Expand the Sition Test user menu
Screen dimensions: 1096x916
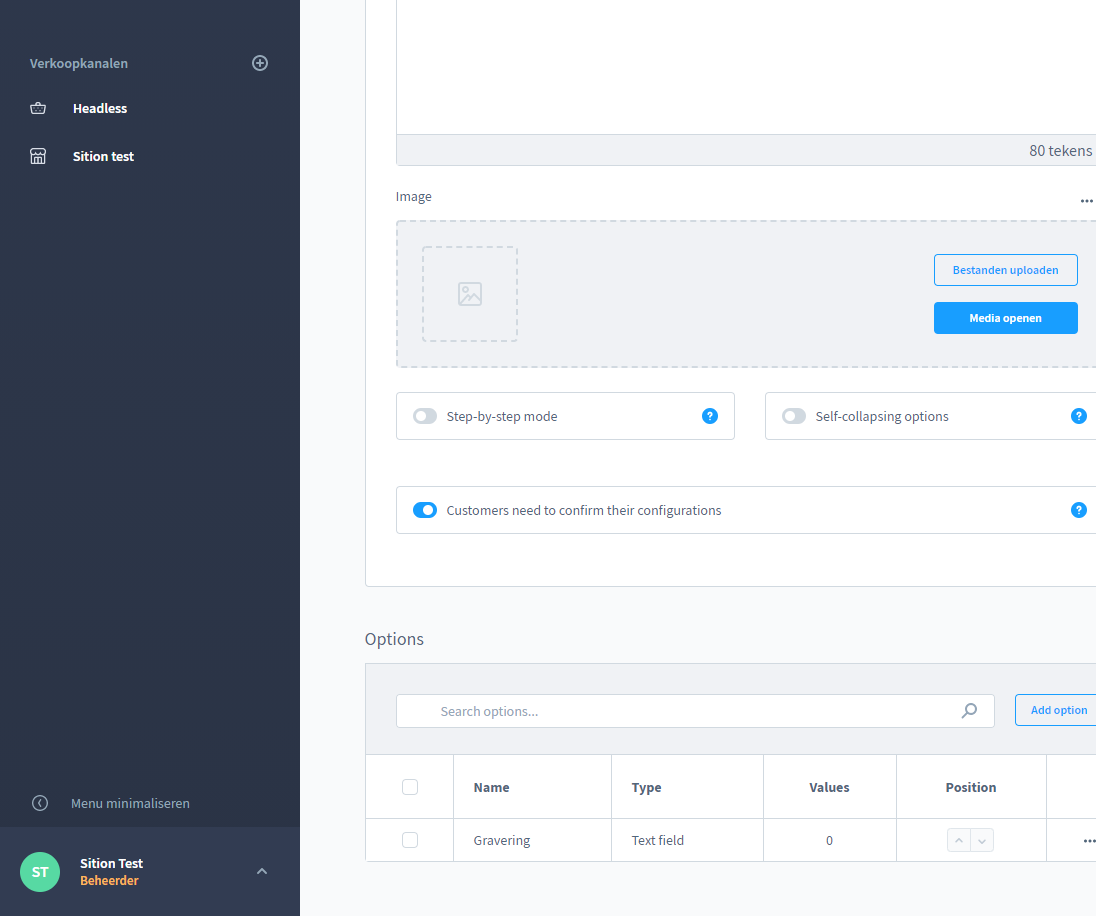[262, 871]
